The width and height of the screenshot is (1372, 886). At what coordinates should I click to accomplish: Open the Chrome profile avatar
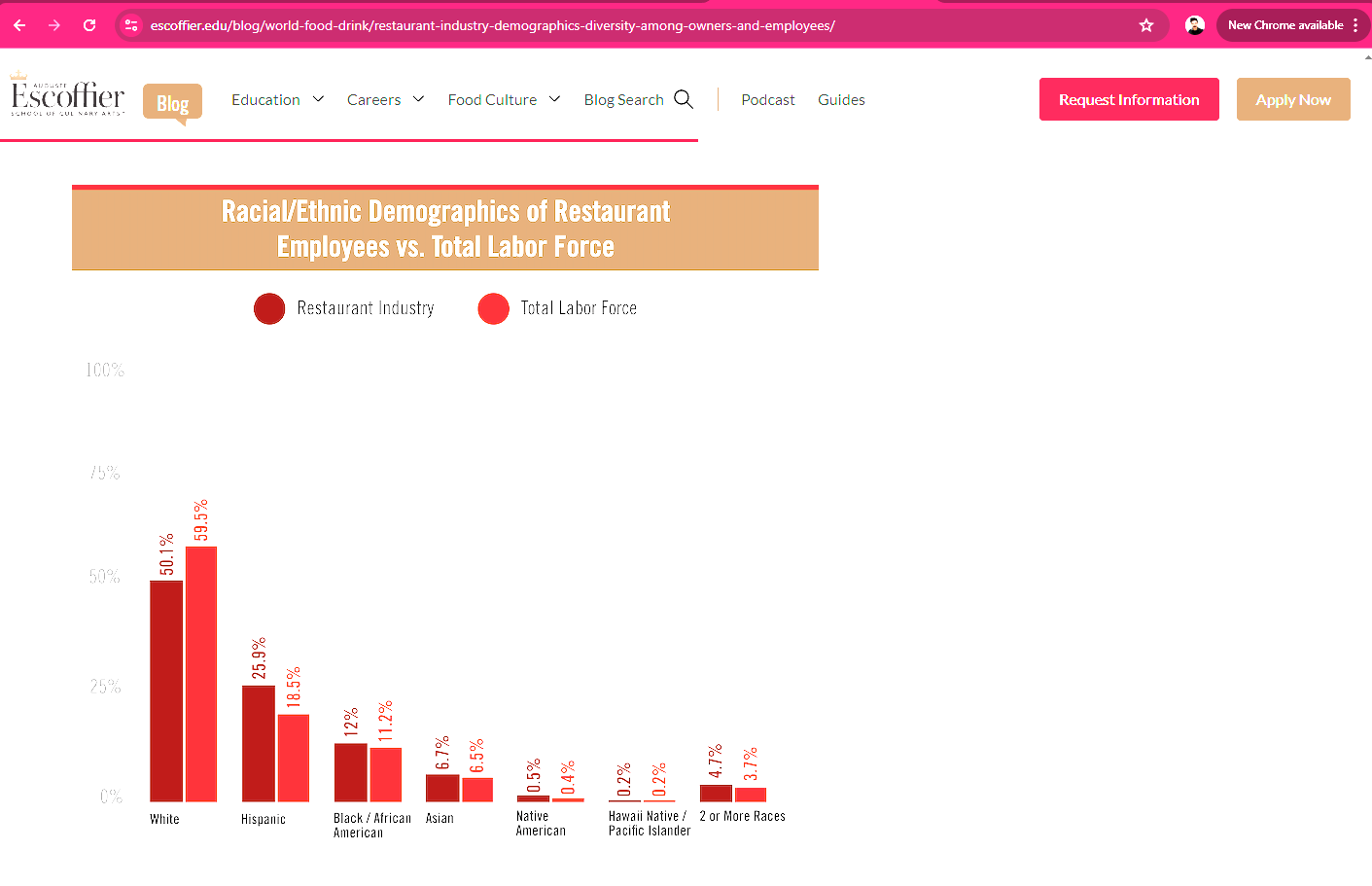click(x=1195, y=25)
